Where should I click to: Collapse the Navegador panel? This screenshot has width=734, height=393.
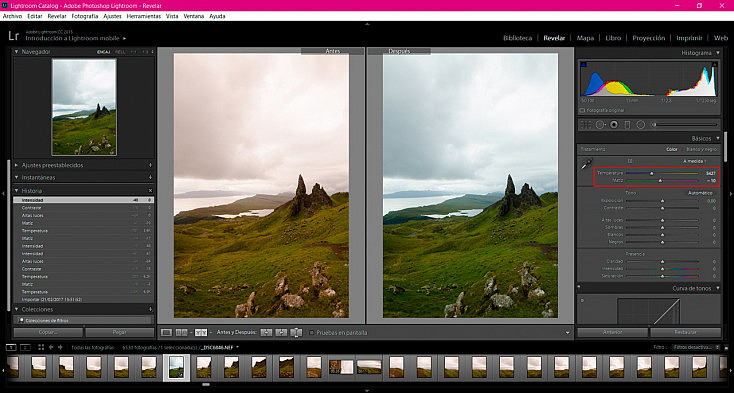pyautogui.click(x=16, y=51)
